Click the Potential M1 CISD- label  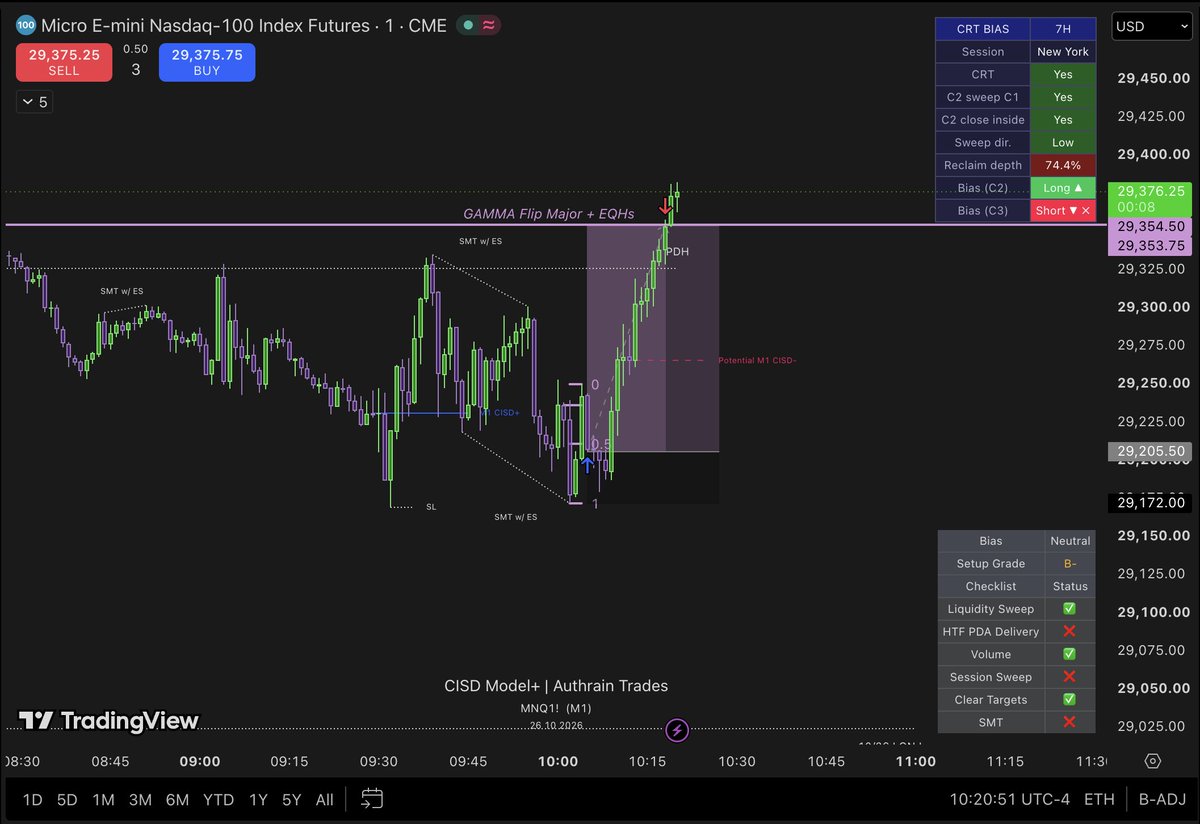point(757,360)
